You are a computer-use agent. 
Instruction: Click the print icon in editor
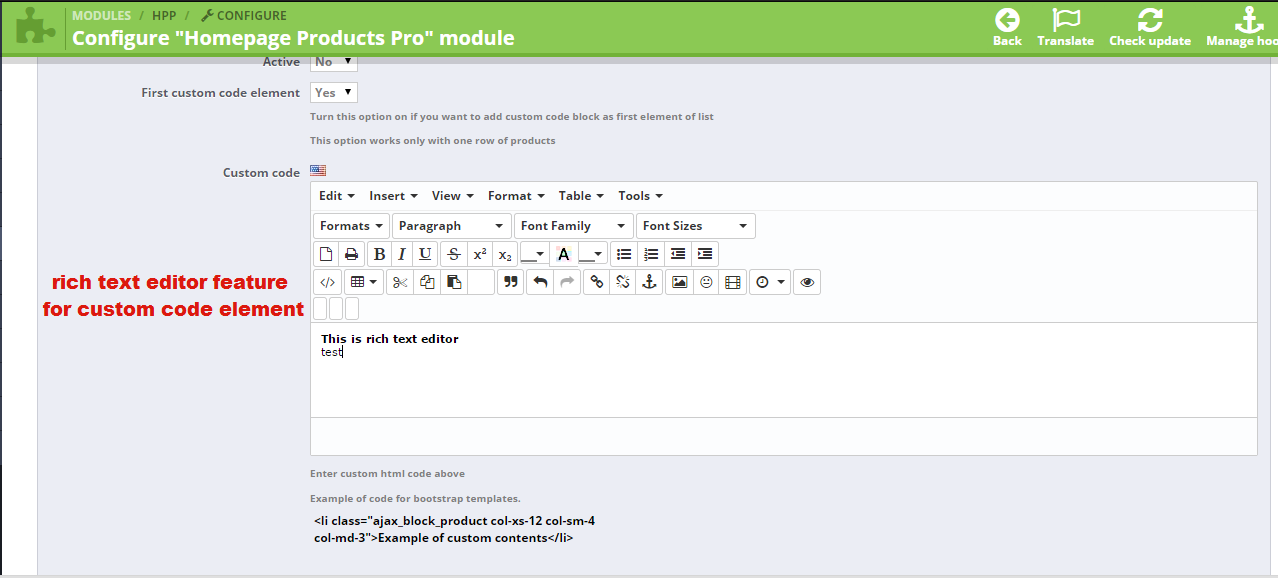click(x=351, y=254)
